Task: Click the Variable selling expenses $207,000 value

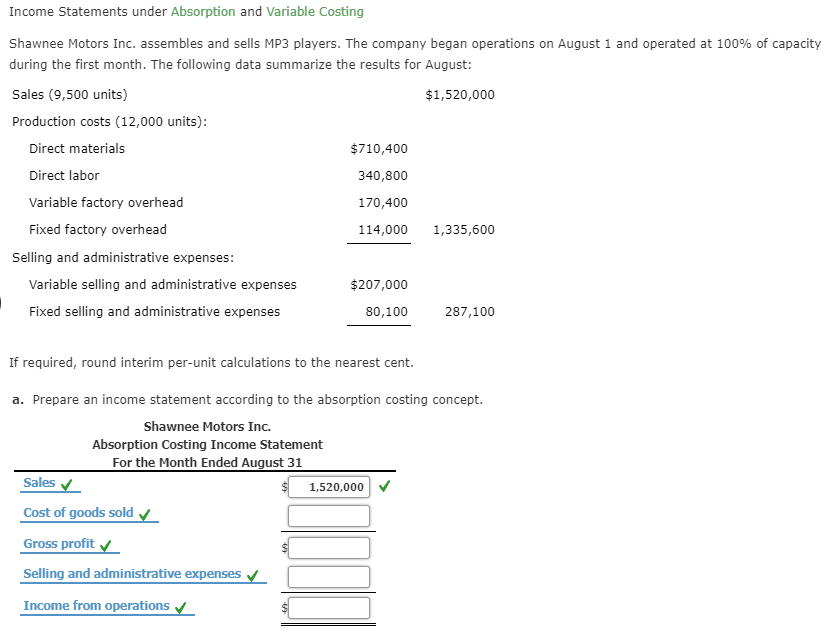Action: (x=379, y=284)
